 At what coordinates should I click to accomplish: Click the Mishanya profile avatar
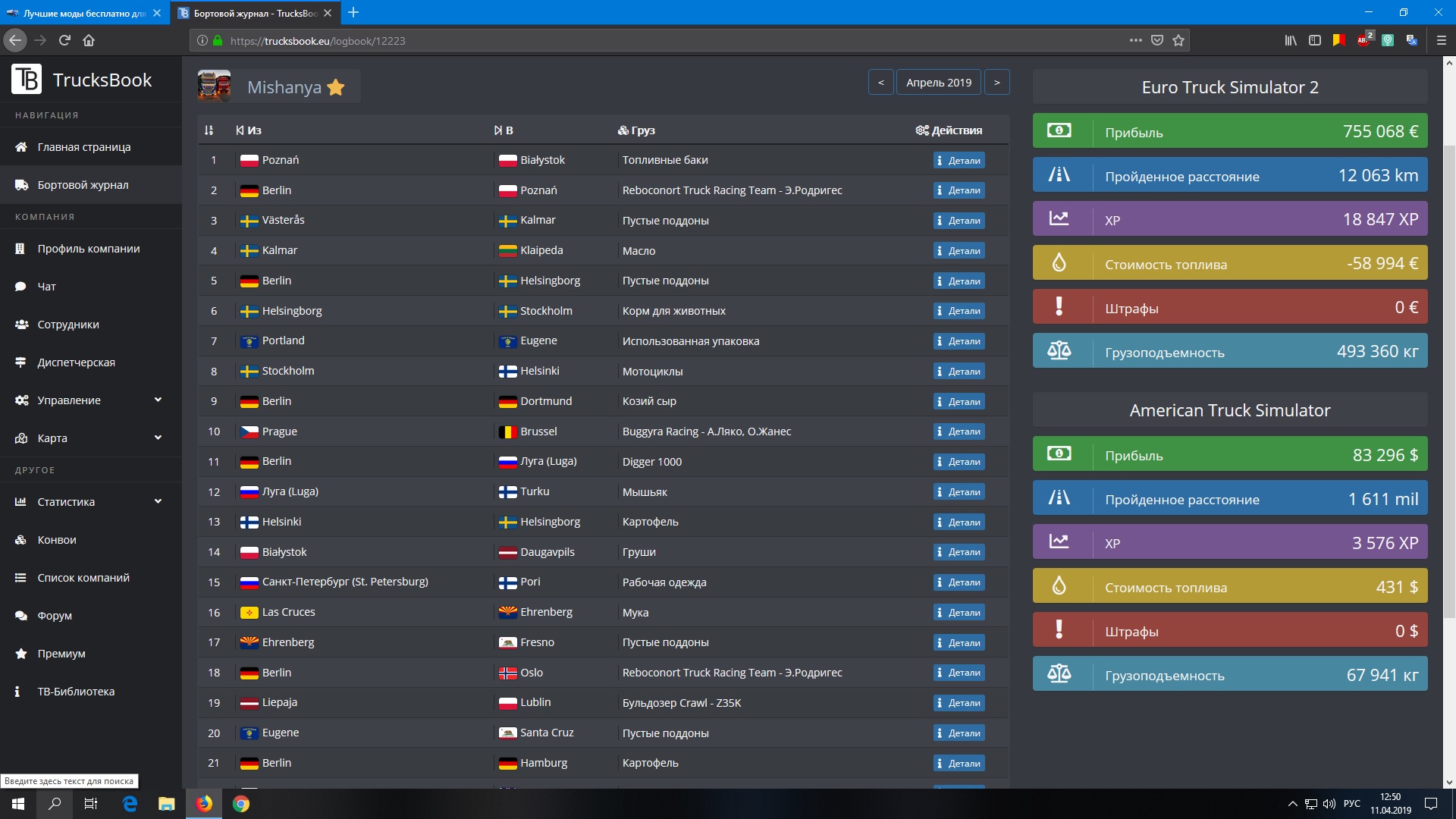click(215, 86)
